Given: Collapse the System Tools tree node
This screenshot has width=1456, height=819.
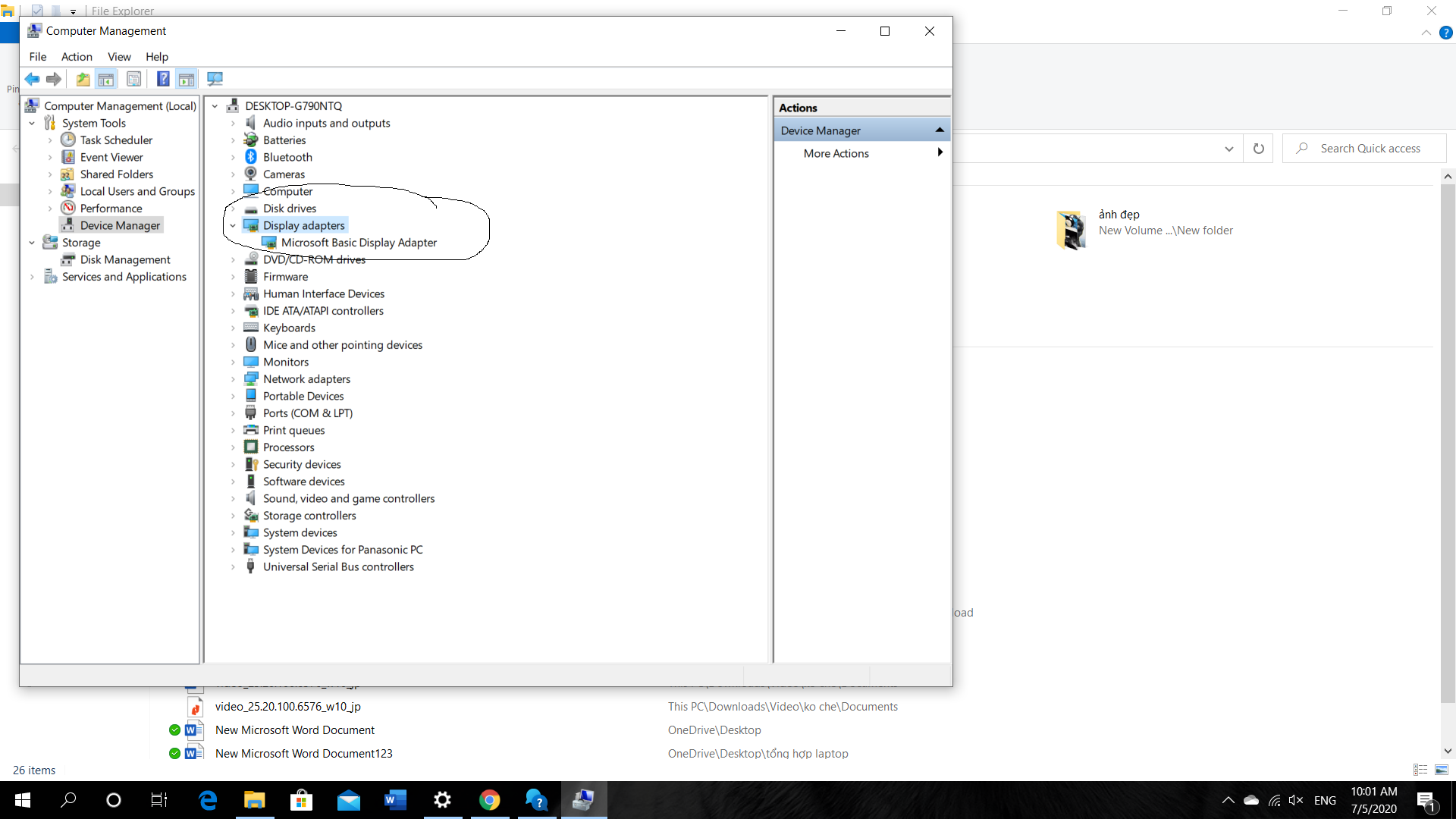Looking at the screenshot, I should (x=32, y=123).
